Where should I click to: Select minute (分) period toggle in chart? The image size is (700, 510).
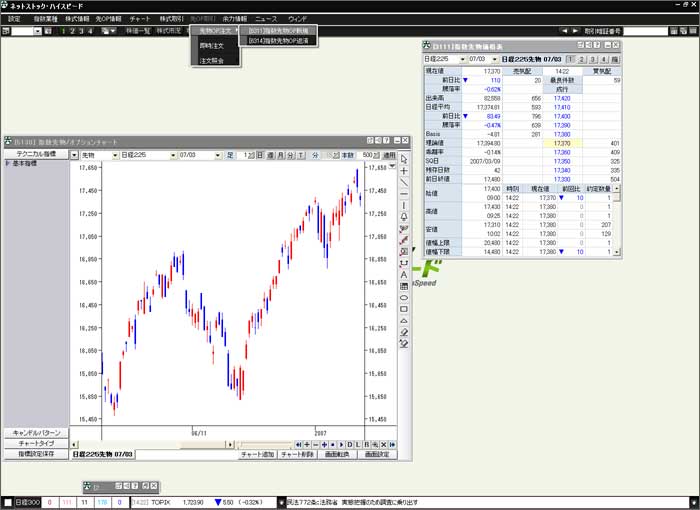pyautogui.click(x=291, y=155)
